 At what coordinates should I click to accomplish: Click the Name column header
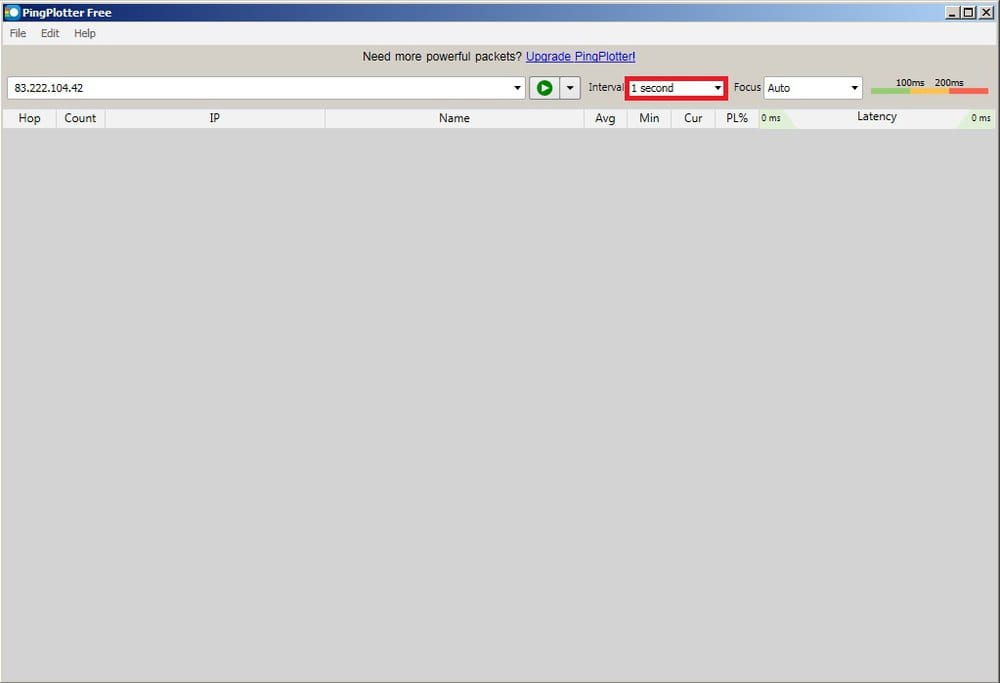454,118
